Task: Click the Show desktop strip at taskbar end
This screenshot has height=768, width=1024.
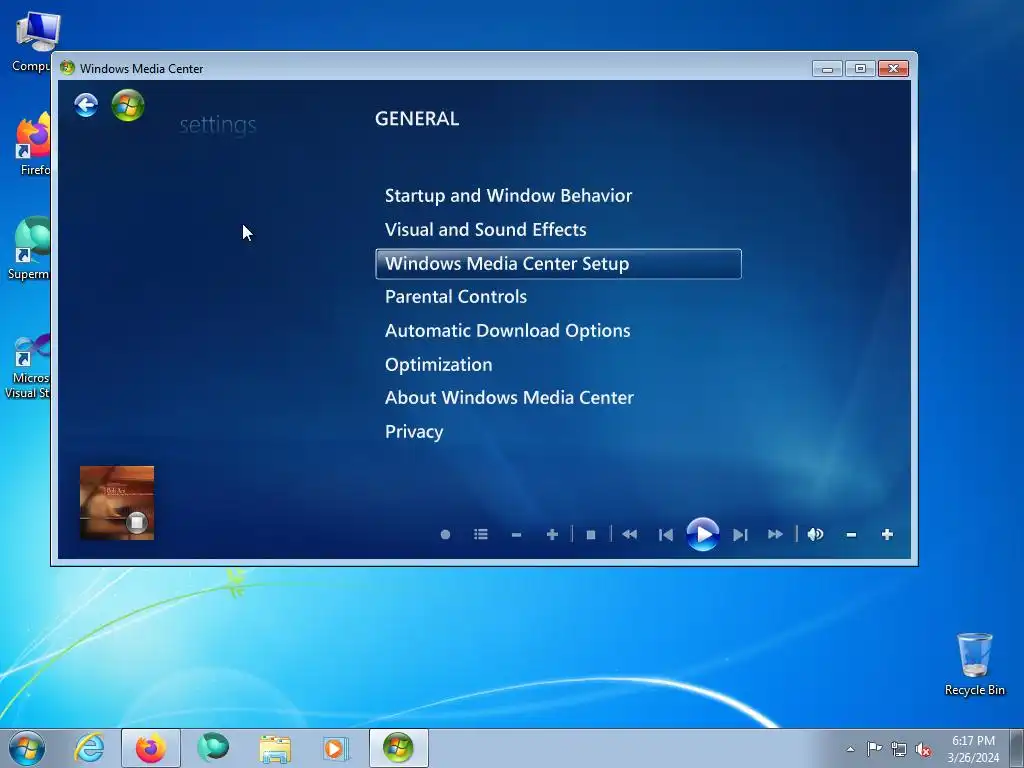Action: click(1017, 749)
